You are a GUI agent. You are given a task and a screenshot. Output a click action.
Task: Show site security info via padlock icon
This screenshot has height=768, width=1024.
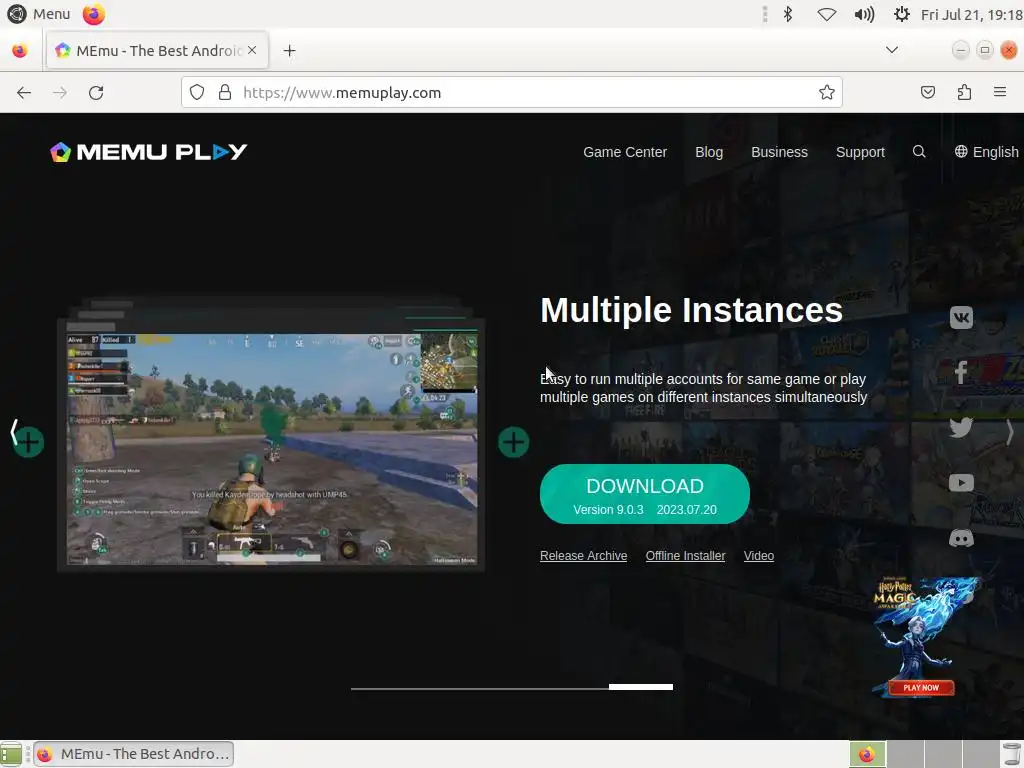point(225,93)
